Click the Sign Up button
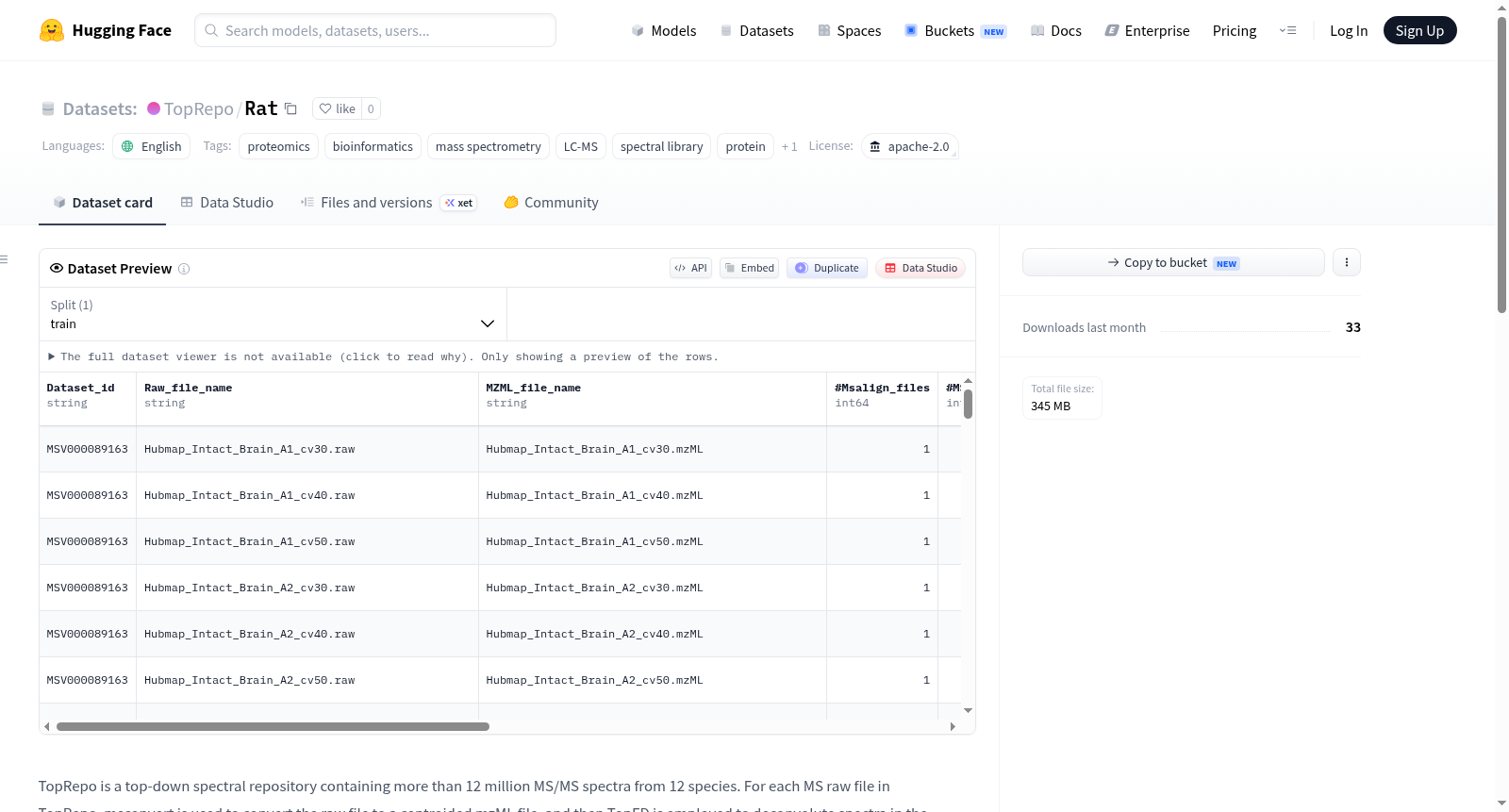1509x812 pixels. coord(1419,30)
